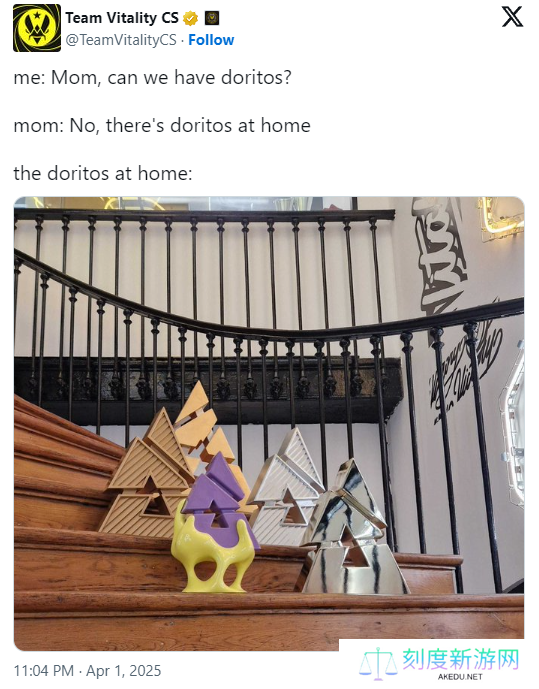This screenshot has height=689, width=539.
Task: Follow the Team Vitality CS account
Action: click(211, 40)
